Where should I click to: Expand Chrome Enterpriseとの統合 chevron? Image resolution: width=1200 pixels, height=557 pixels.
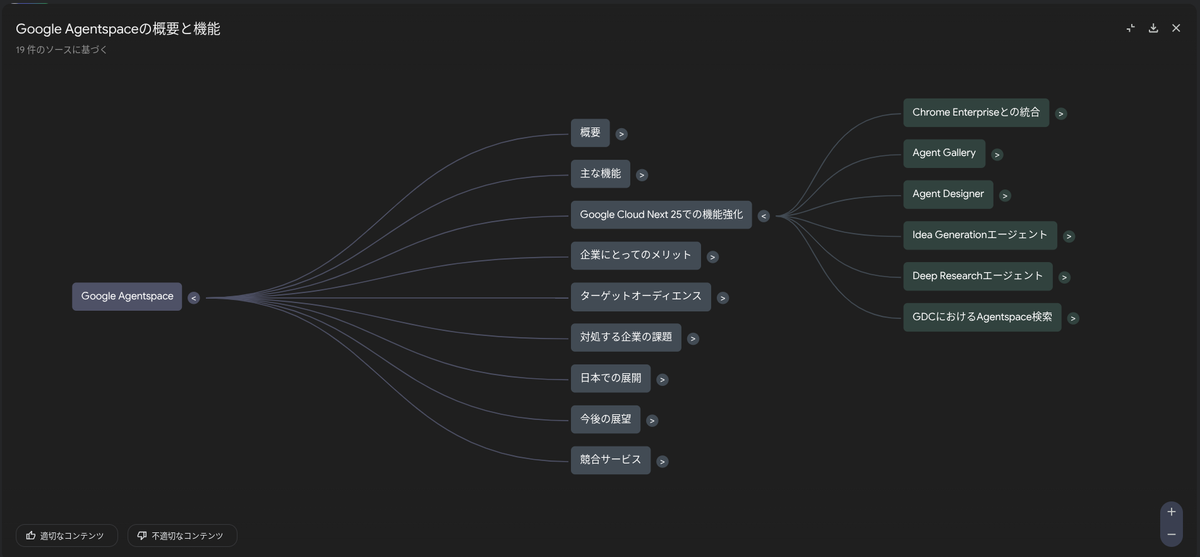click(1061, 113)
